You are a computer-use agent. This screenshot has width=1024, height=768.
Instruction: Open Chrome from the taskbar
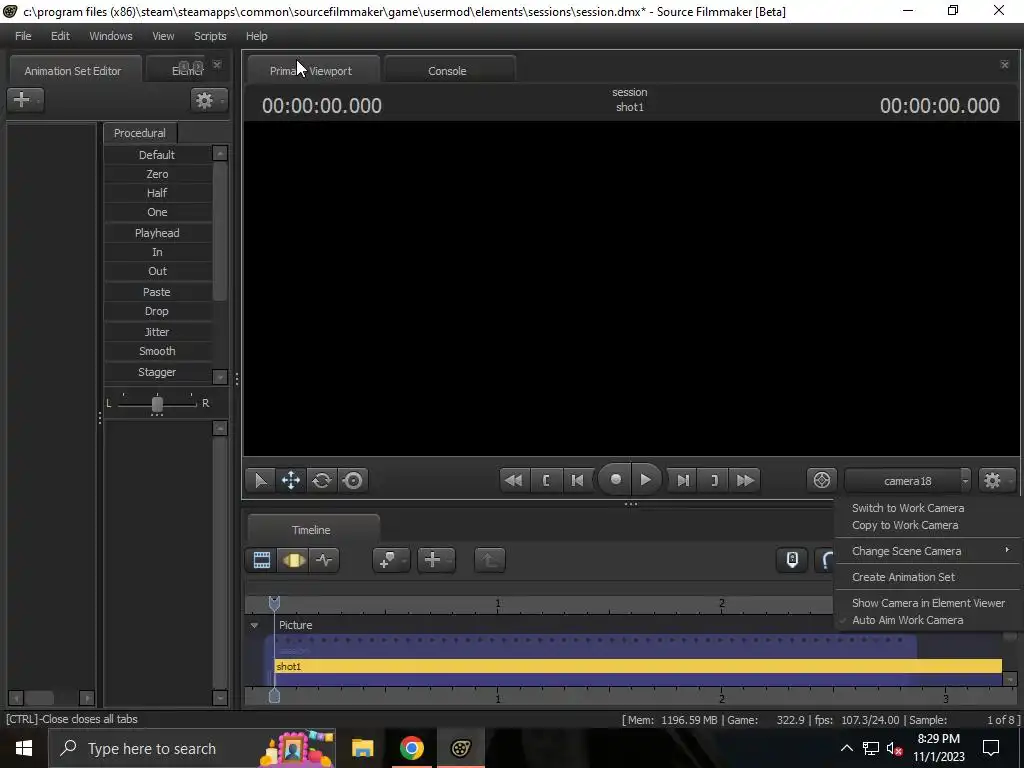(x=411, y=748)
